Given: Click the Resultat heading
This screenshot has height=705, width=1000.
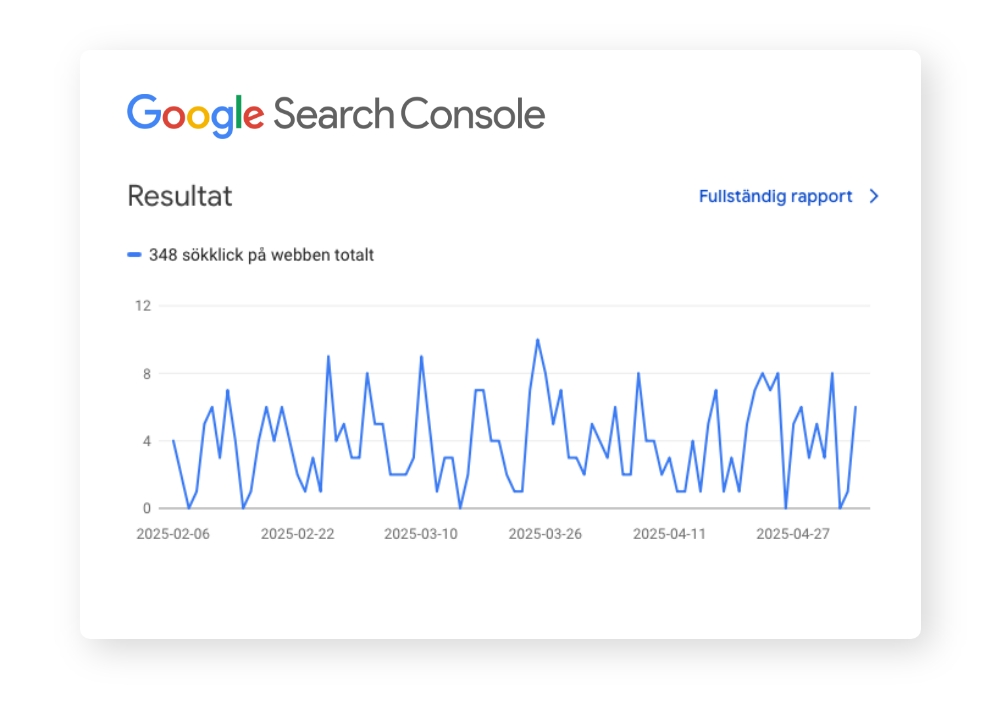Looking at the screenshot, I should coord(180,196).
